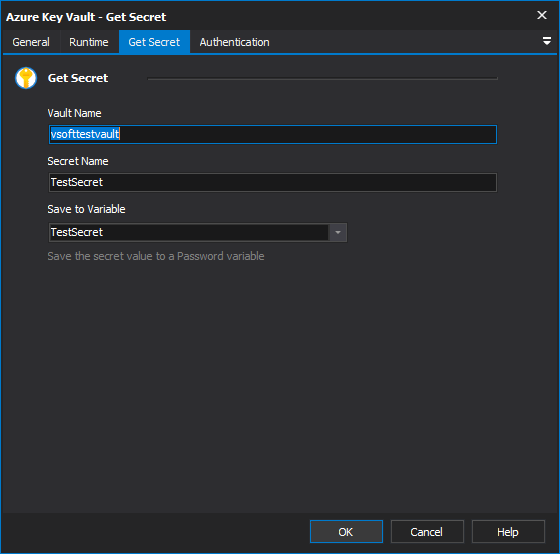Viewport: 560px width, 554px height.
Task: Focus the Vault Name input field
Action: (272, 134)
